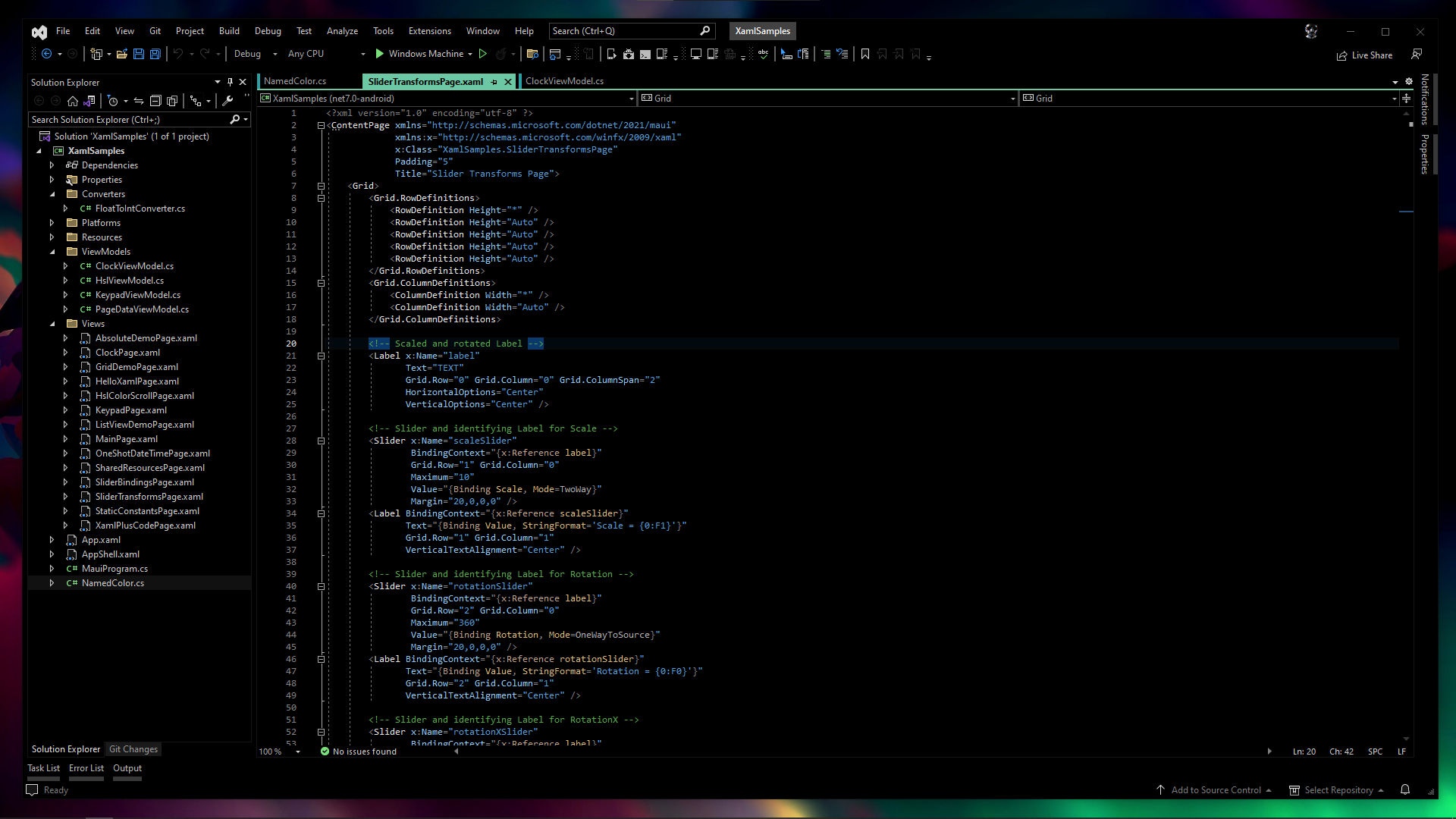Click the Pending Changes Filter clock icon
The image size is (1456, 819).
[x=114, y=101]
